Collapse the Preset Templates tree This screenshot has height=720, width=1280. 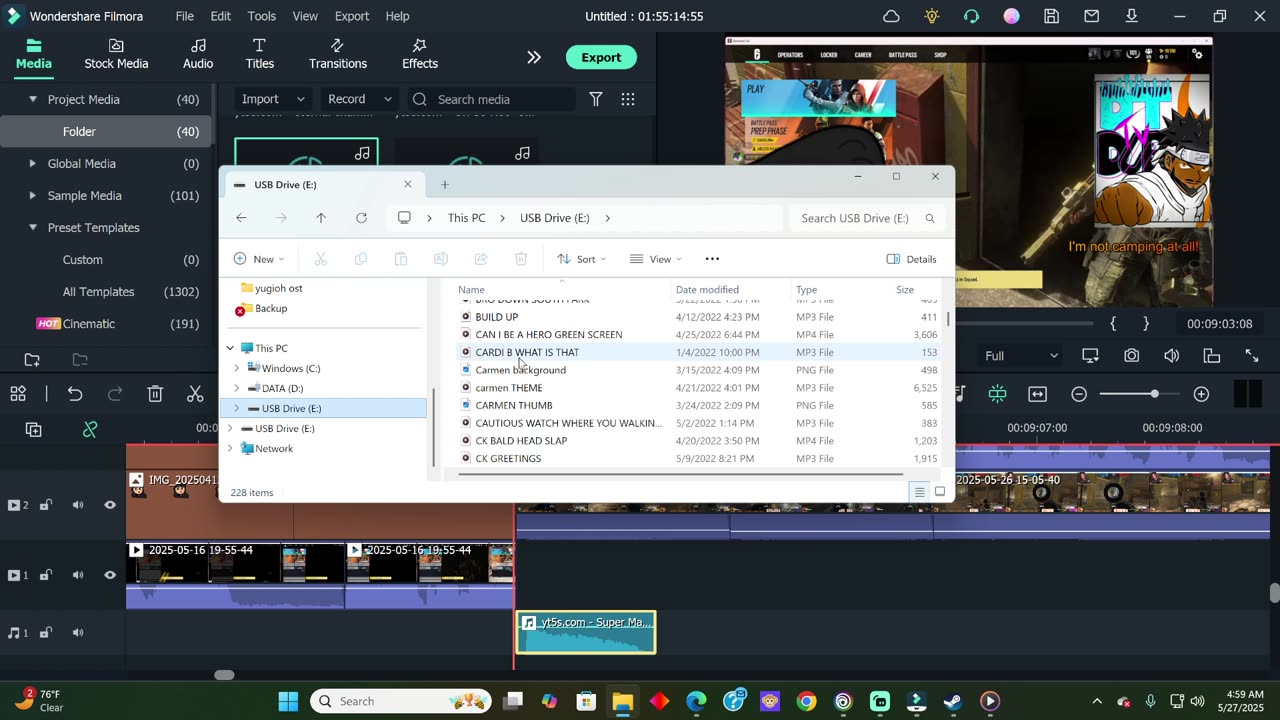[x=33, y=227]
